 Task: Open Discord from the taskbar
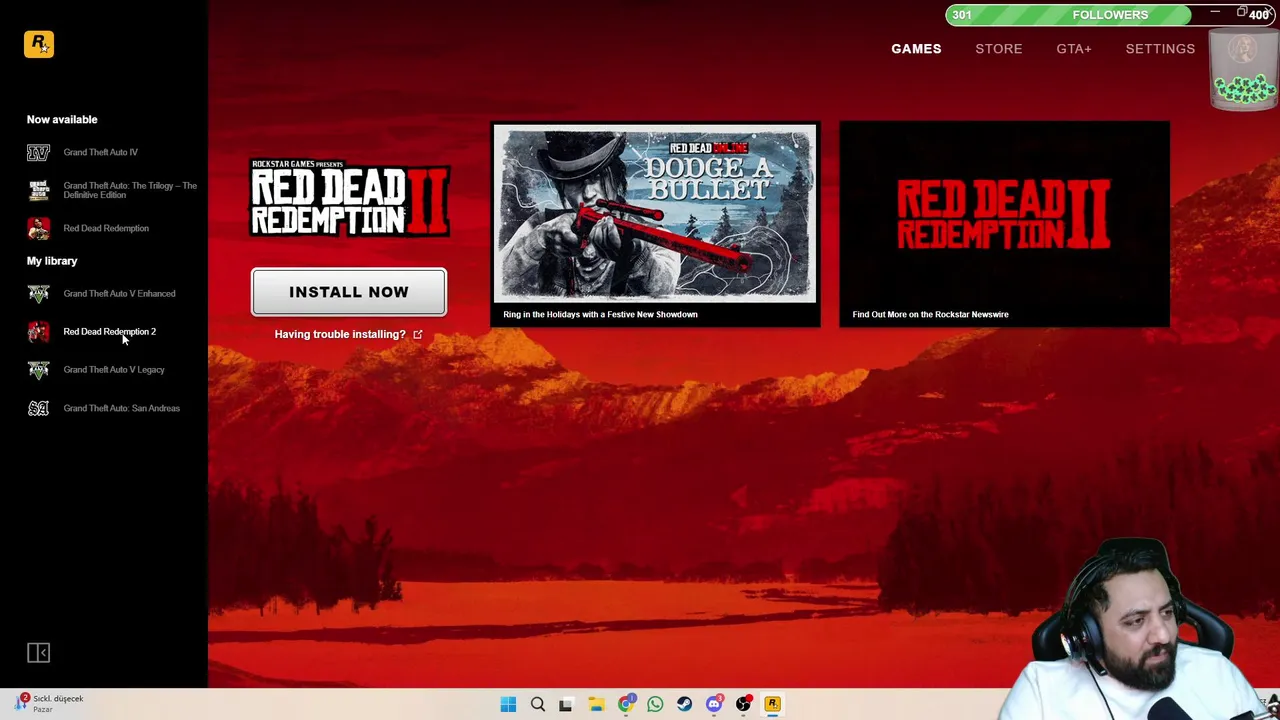714,704
